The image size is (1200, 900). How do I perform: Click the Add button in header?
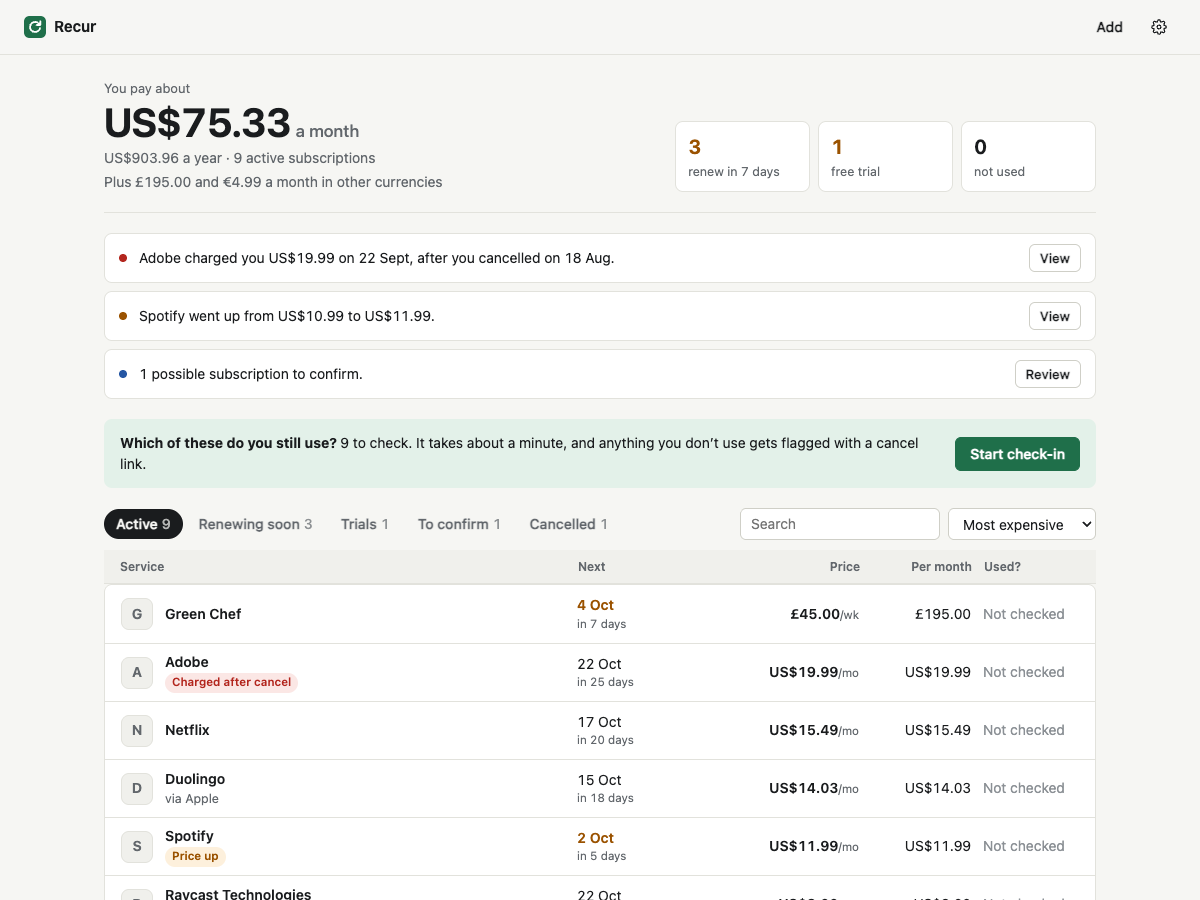(1109, 27)
